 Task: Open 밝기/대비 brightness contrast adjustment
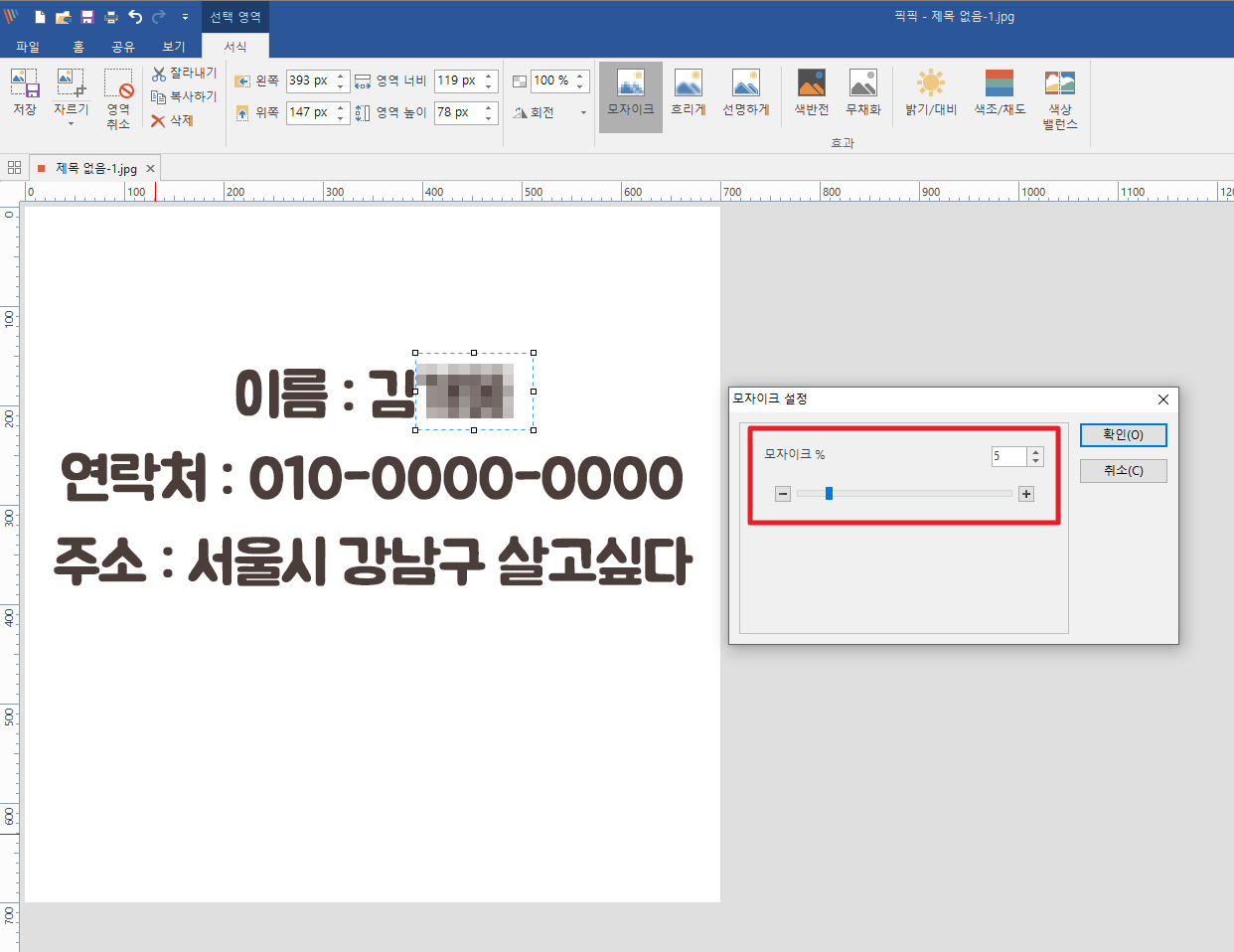pos(931,93)
